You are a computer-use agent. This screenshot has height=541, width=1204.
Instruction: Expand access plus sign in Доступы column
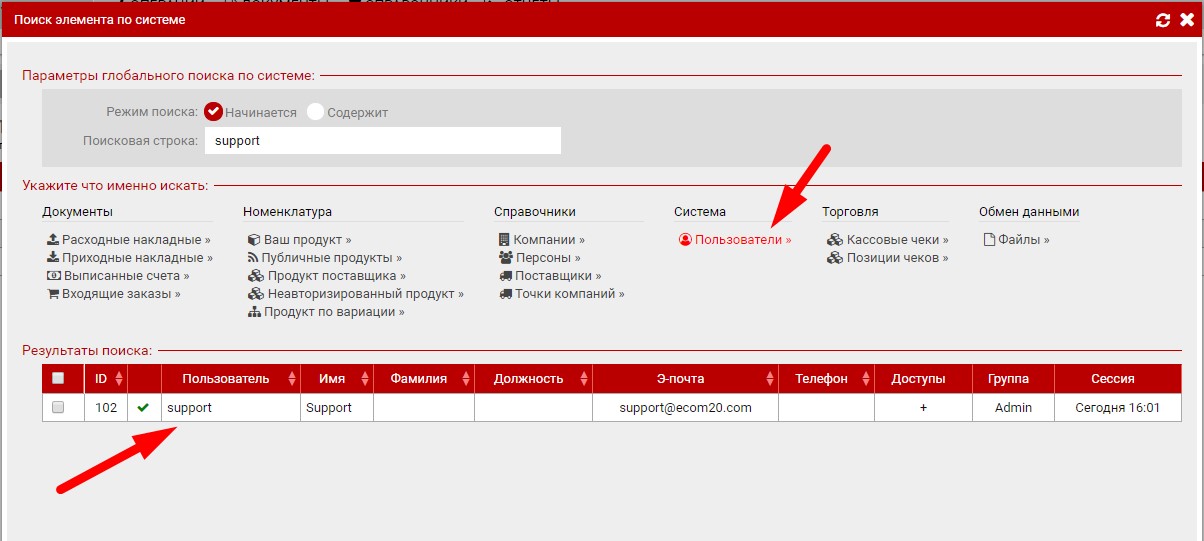point(923,408)
